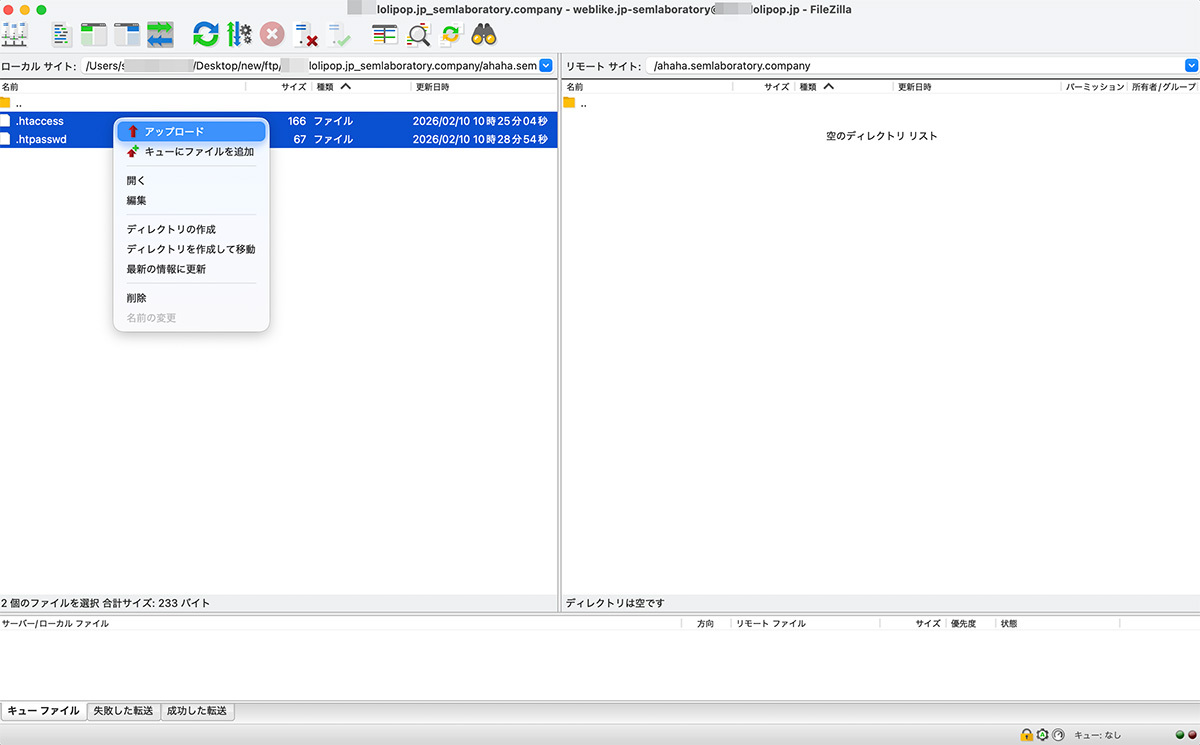
Task: Choose アップロード from the context menu
Action: click(174, 132)
